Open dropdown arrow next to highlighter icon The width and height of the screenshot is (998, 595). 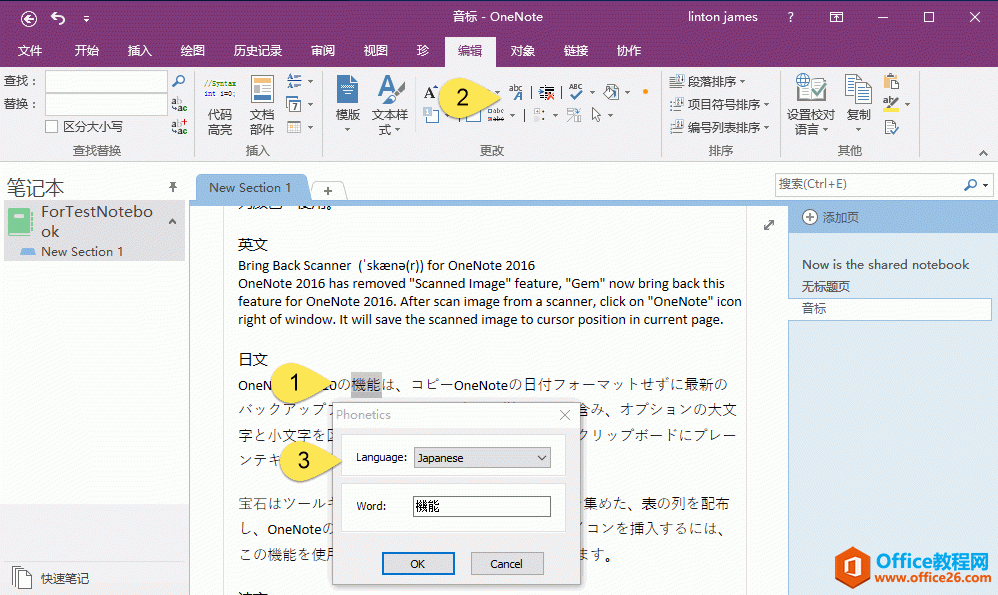(908, 104)
